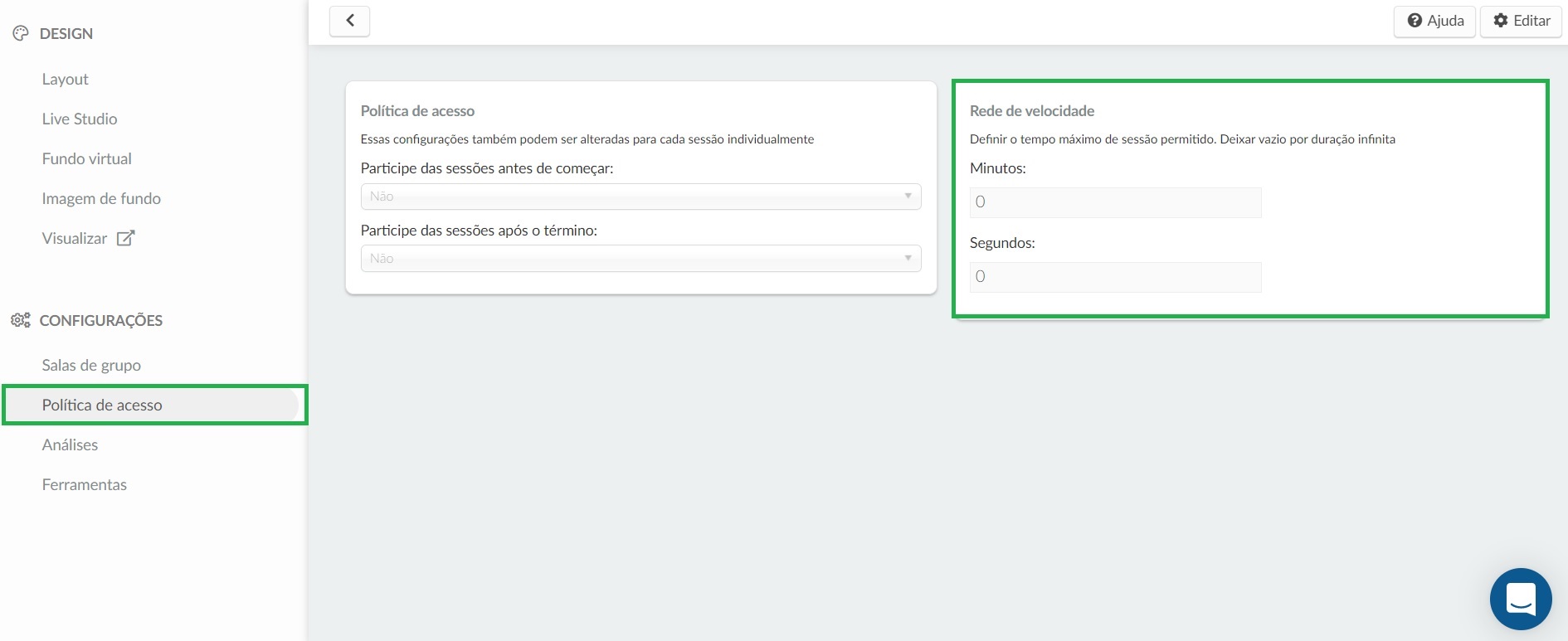The width and height of the screenshot is (1568, 641).
Task: Click the CONFIGURAÇÕES section header
Action: 101,320
